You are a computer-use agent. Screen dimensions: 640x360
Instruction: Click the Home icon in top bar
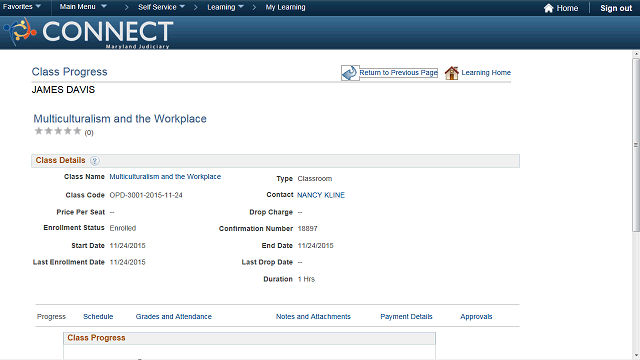(548, 8)
